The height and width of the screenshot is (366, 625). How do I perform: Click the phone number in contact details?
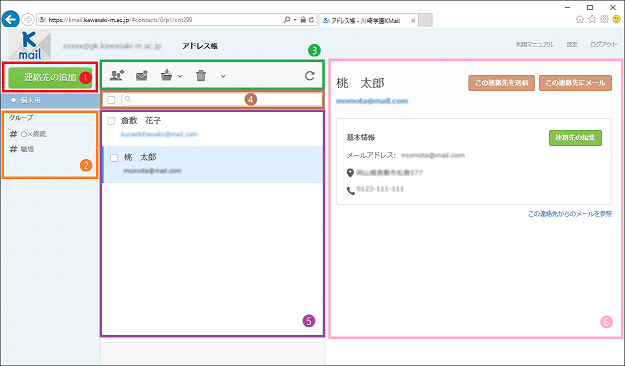pyautogui.click(x=380, y=189)
